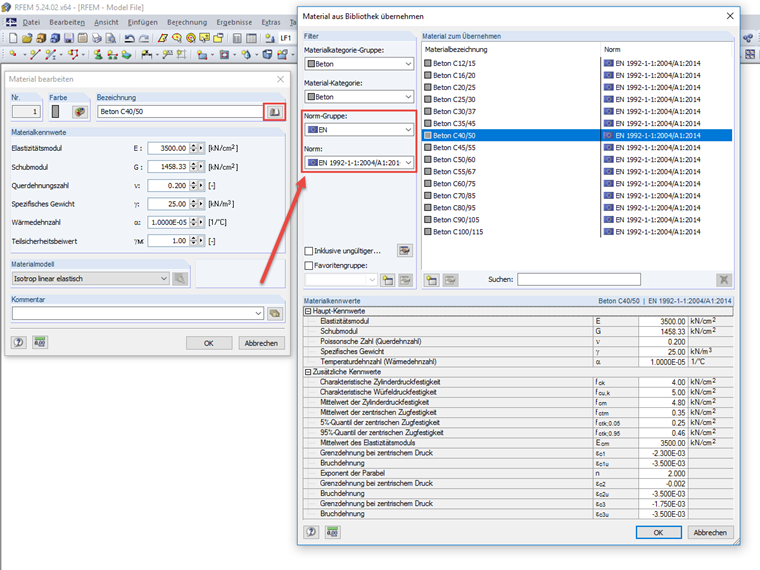Enable Inklusive ungültiger checkbox

(x=308, y=251)
